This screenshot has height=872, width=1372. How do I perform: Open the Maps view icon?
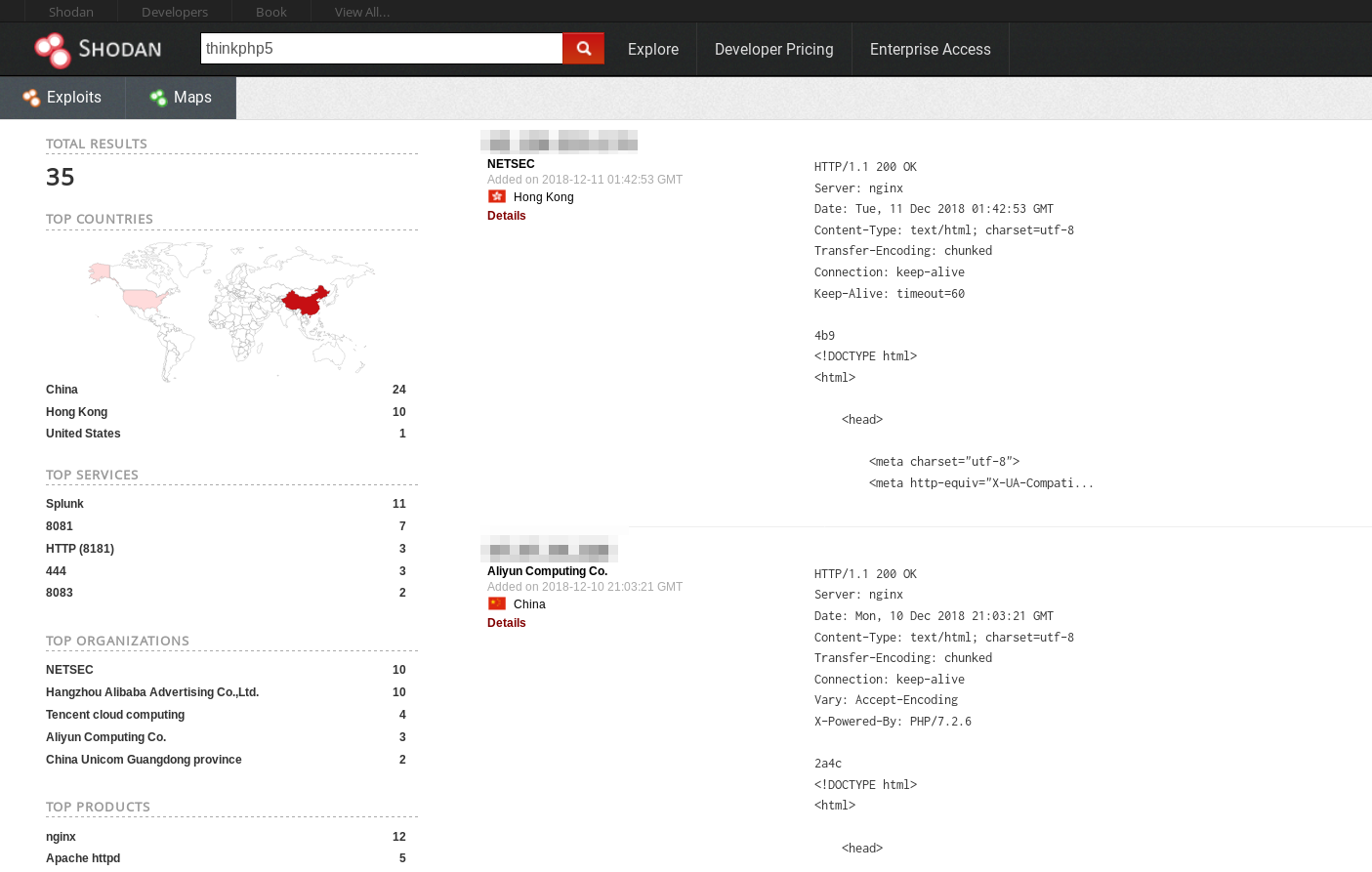click(157, 97)
